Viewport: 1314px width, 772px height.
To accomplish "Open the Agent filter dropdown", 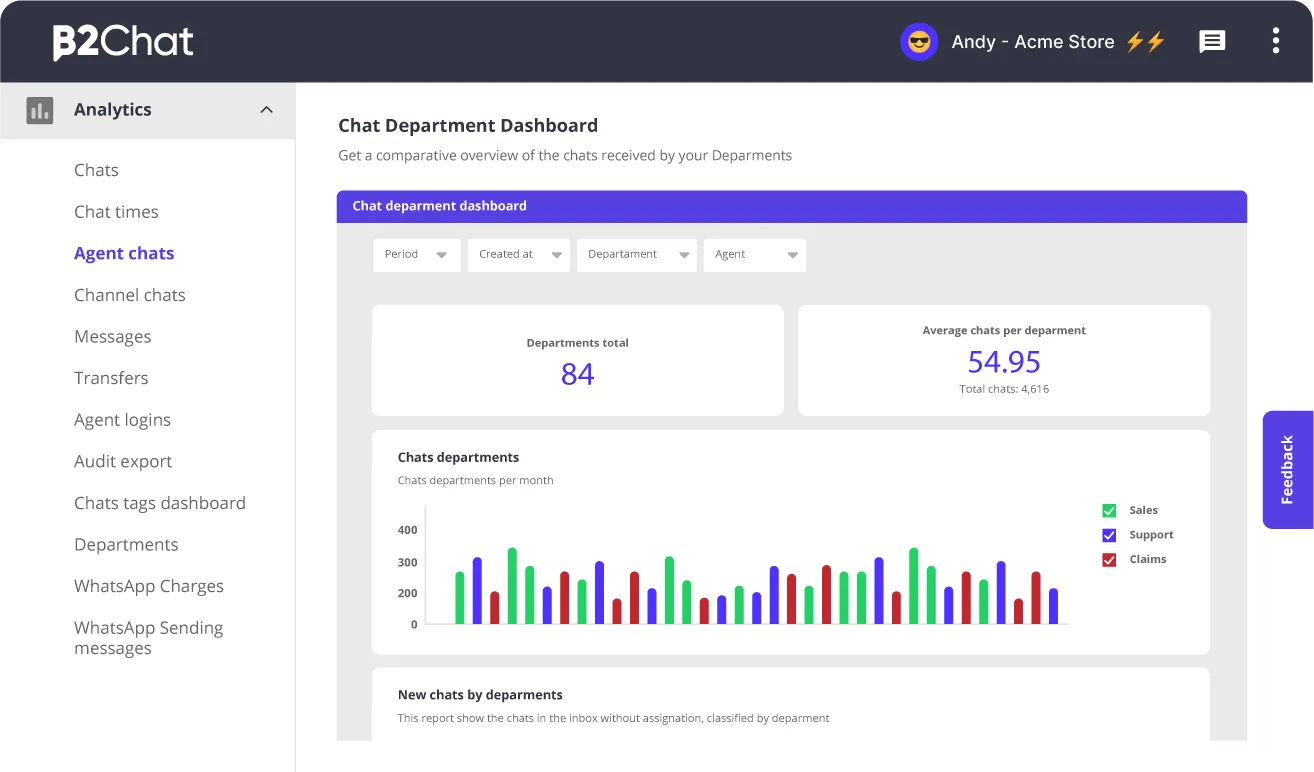I will coord(755,255).
